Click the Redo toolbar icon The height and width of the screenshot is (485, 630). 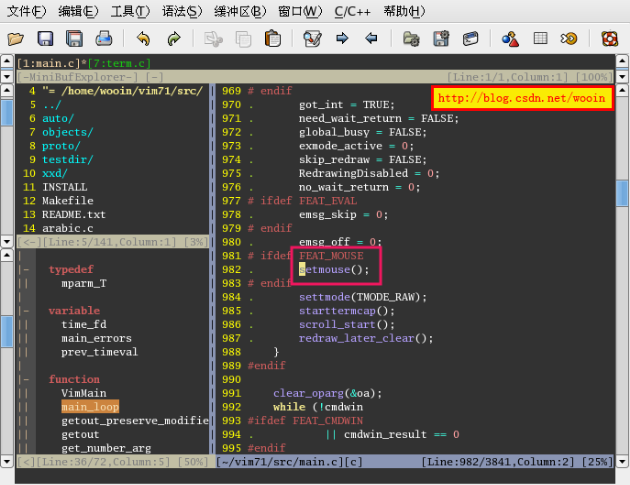coord(174,39)
